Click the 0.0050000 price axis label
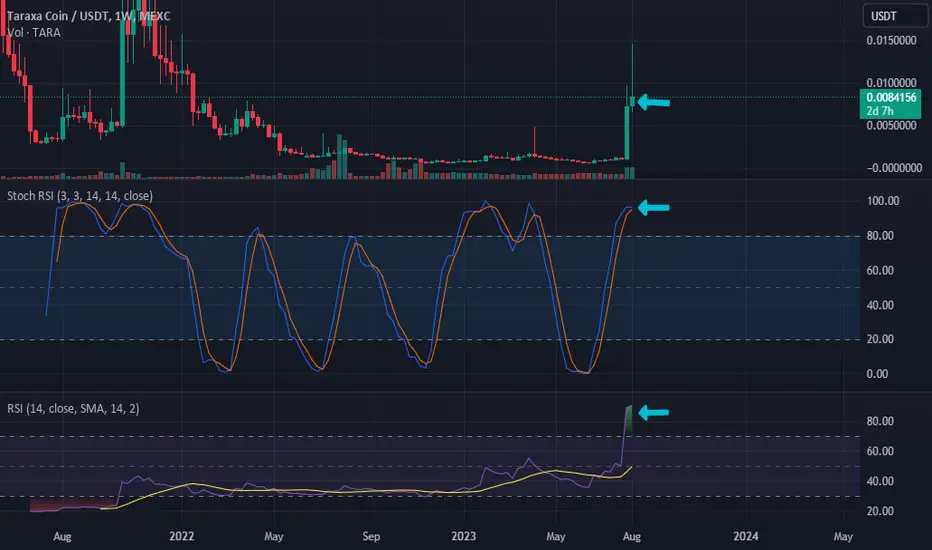The height and width of the screenshot is (550, 932). point(891,125)
